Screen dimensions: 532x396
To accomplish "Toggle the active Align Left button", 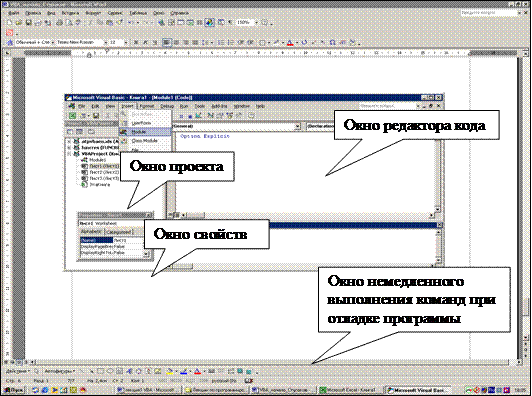I will [167, 42].
